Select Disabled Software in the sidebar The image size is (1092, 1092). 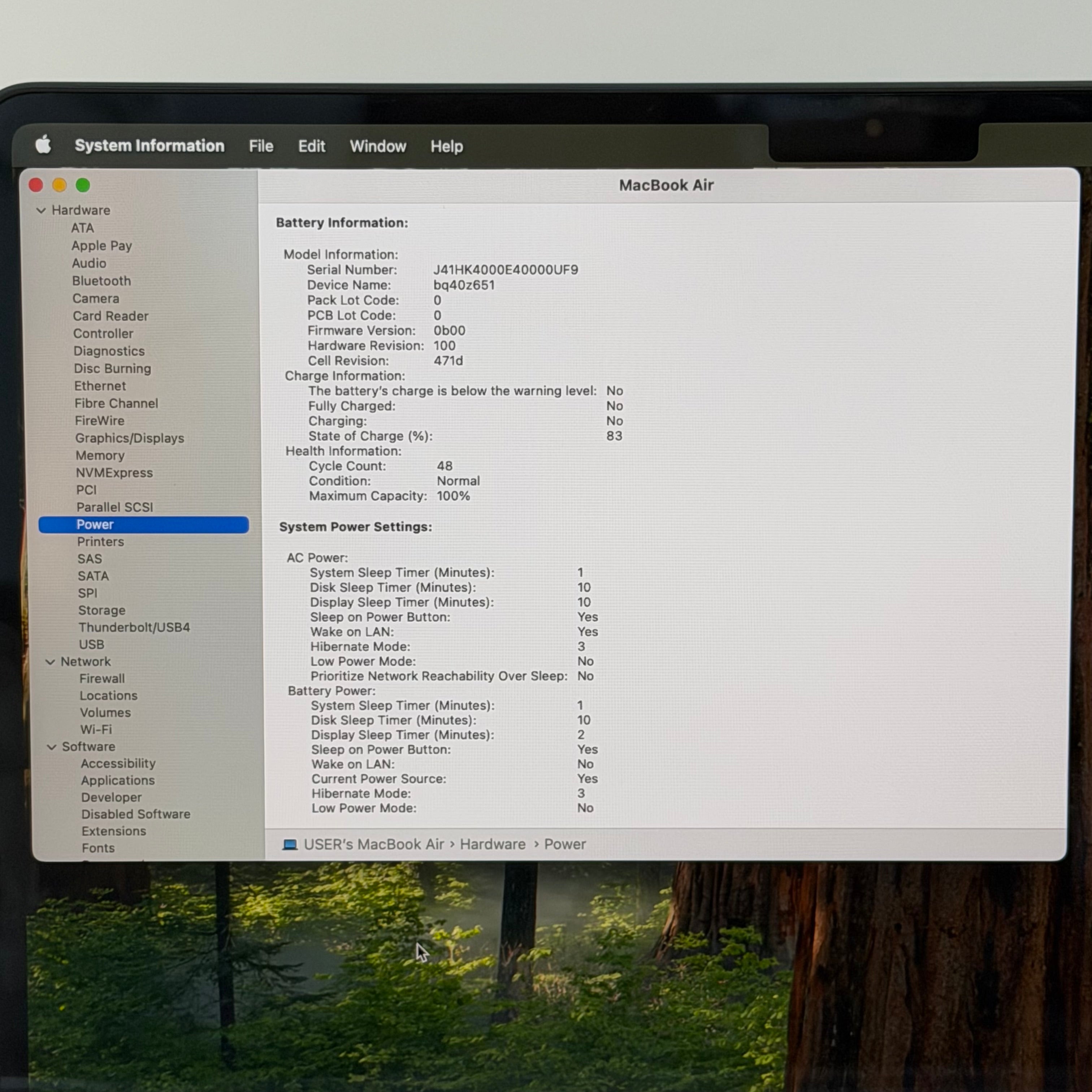coord(136,814)
